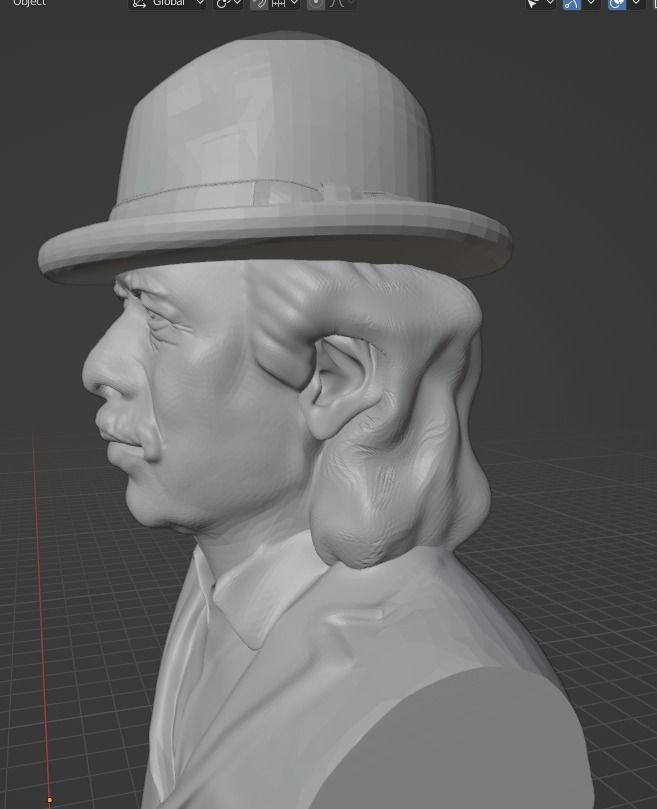
Task: Open the snapping options dropdown
Action: tap(284, 4)
